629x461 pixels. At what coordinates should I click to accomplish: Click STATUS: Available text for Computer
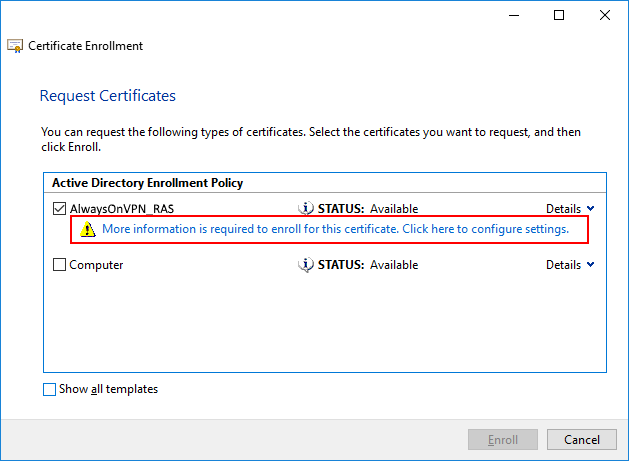coord(368,265)
